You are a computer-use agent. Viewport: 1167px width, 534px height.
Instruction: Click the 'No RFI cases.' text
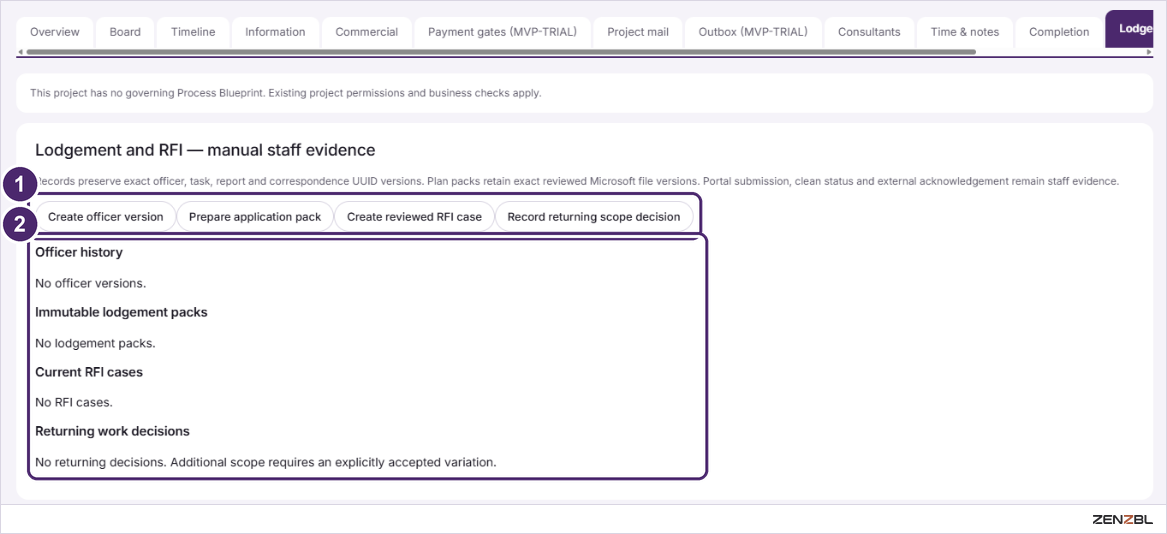tap(74, 402)
